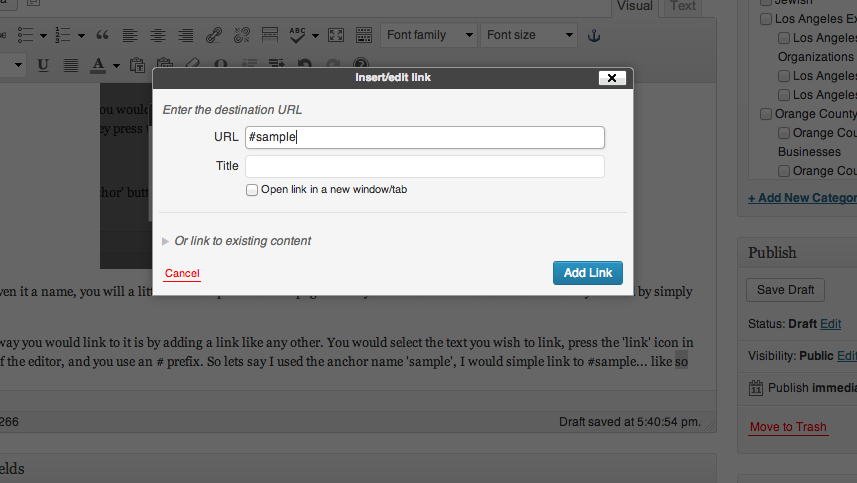857x483 pixels.
Task: Click the numbered list icon
Action: [x=63, y=35]
